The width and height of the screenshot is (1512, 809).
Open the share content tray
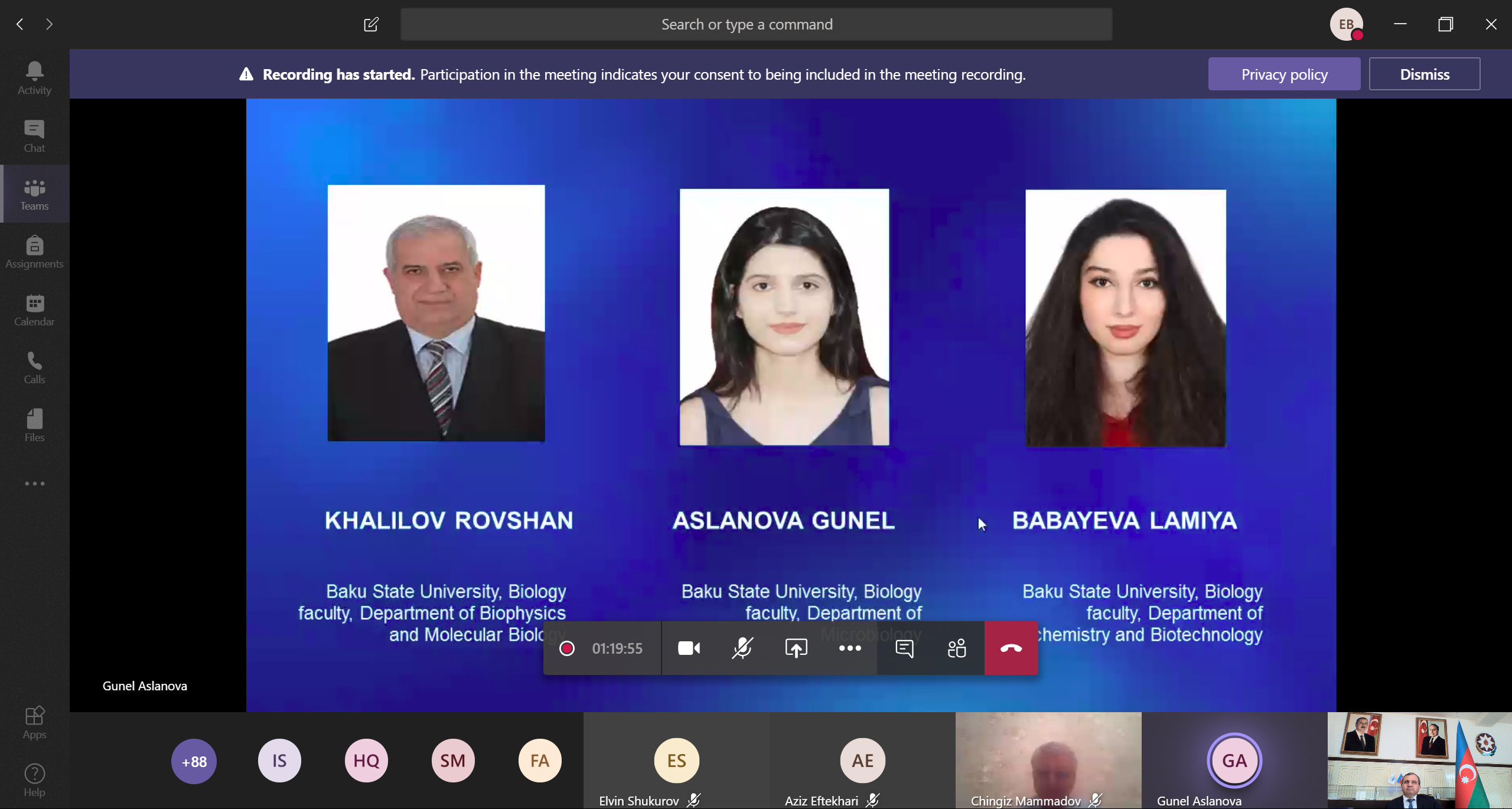click(796, 648)
